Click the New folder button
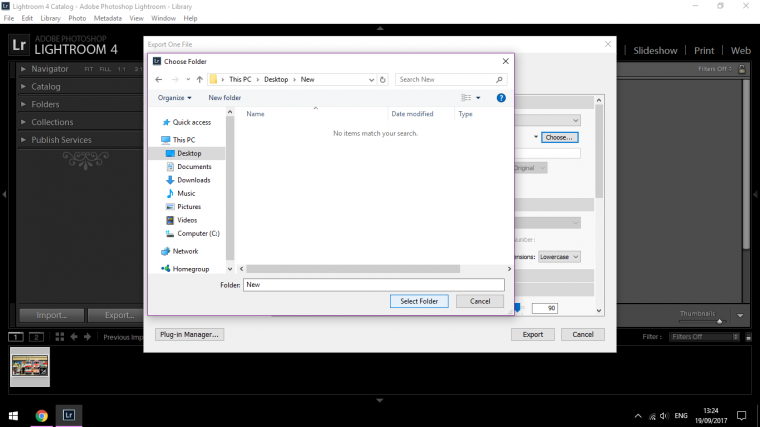 coord(224,98)
